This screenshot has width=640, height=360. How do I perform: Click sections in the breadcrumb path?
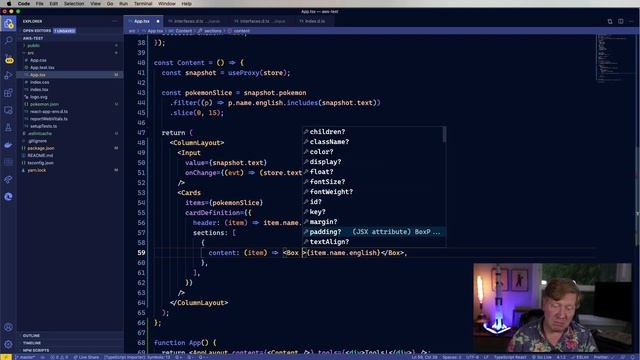tap(213, 31)
